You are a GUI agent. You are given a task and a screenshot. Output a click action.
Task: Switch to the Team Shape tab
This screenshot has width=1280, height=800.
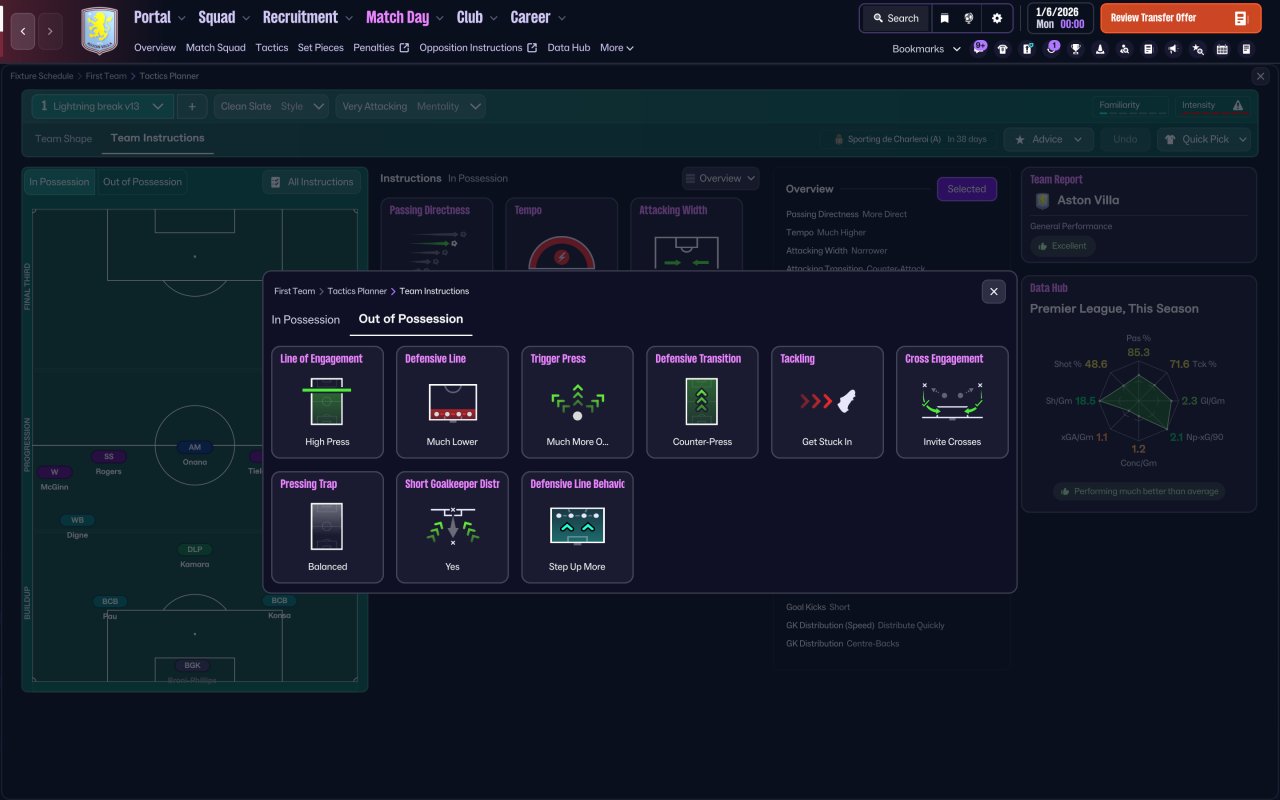coord(63,139)
